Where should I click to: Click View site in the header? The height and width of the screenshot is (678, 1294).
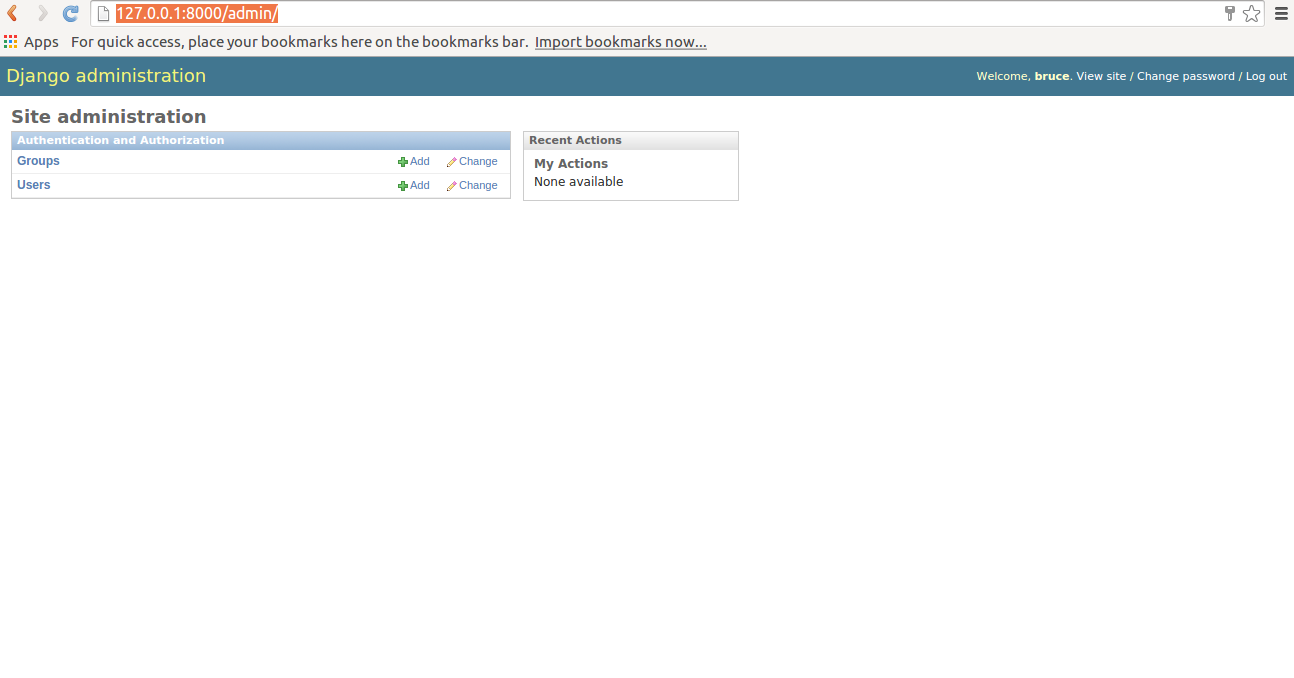pyautogui.click(x=1101, y=76)
